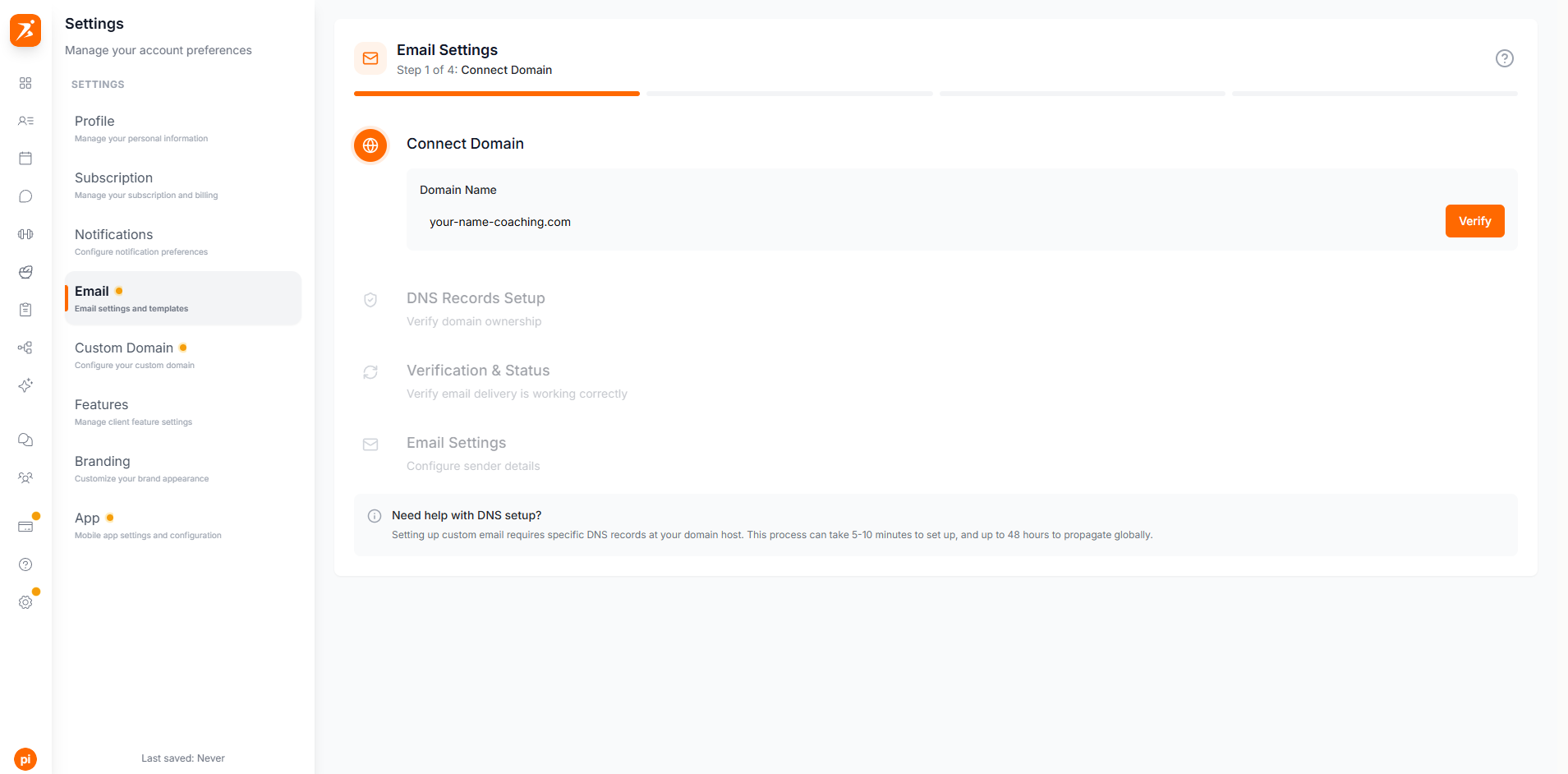1568x774 pixels.
Task: Open the nutrition bowl icon
Action: coord(25,272)
